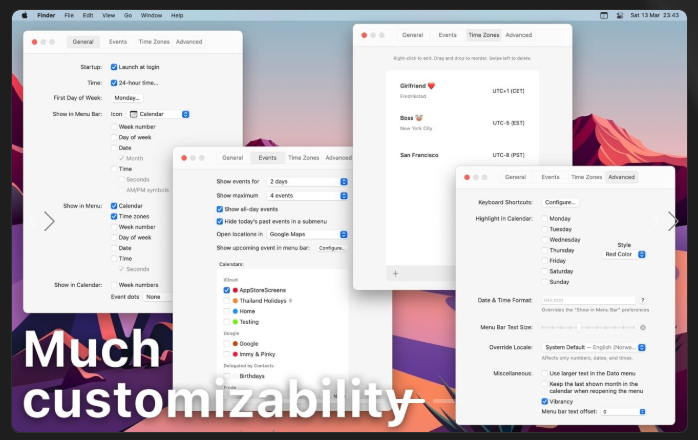The image size is (698, 440).
Task: Click the help question mark beside Date & Time Format
Action: (643, 300)
